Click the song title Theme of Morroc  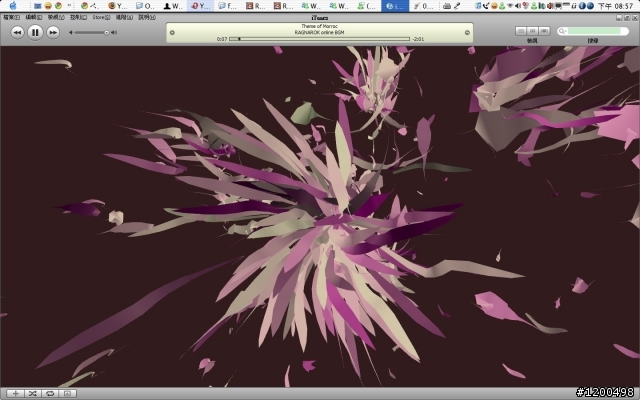[x=319, y=26]
